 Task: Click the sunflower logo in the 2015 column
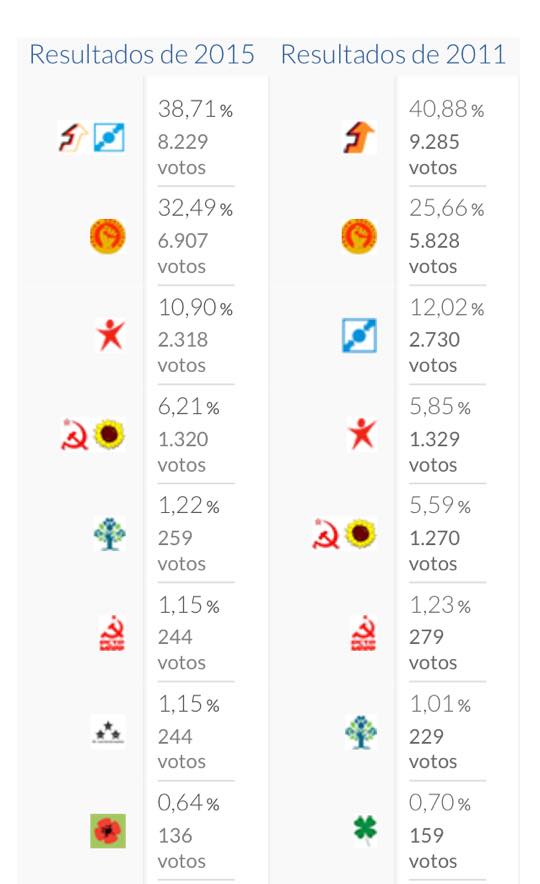tap(109, 435)
